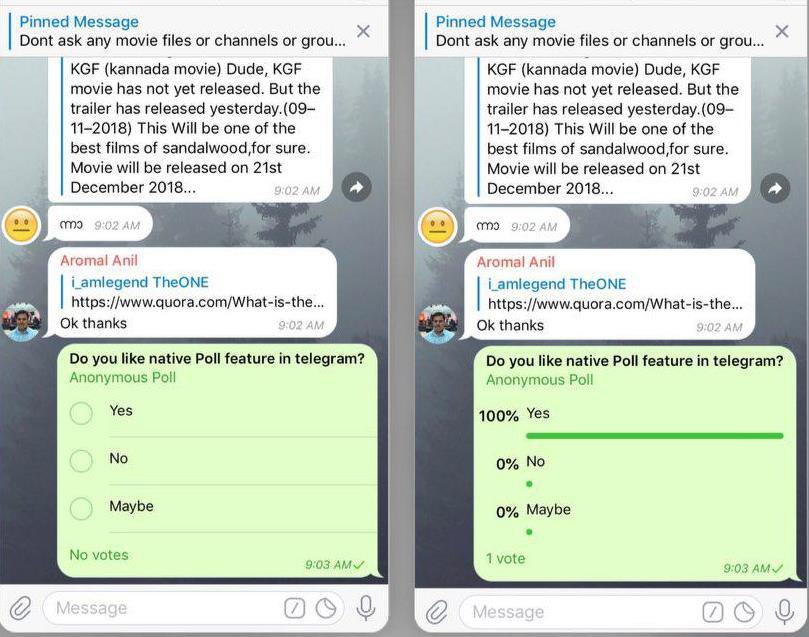Tap the microphone icon in left chat

click(366, 608)
